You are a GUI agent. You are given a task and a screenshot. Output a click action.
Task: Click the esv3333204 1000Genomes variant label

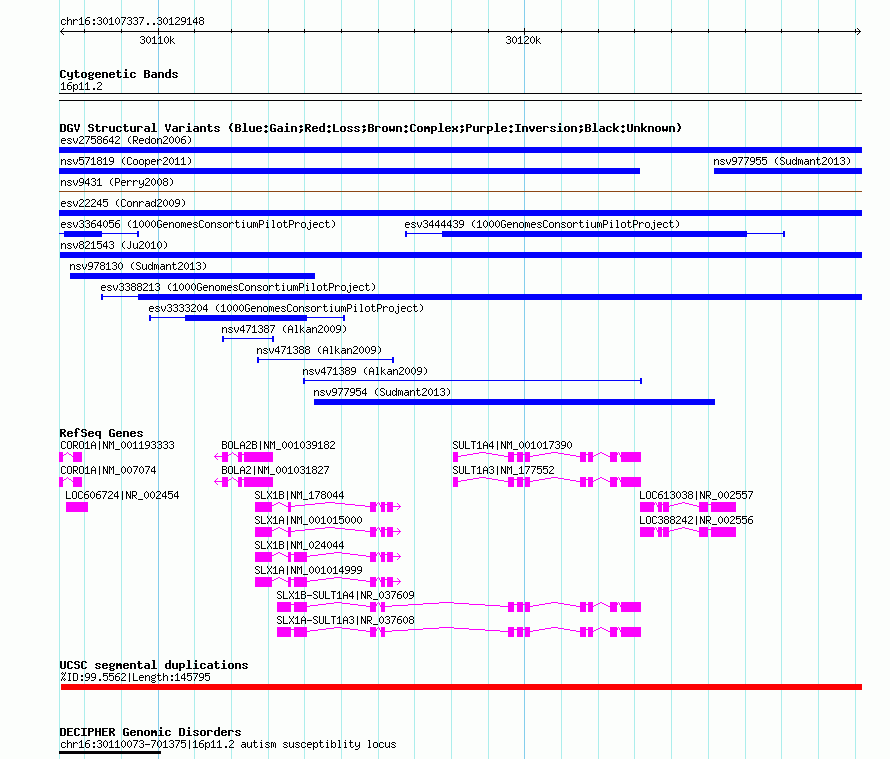286,308
